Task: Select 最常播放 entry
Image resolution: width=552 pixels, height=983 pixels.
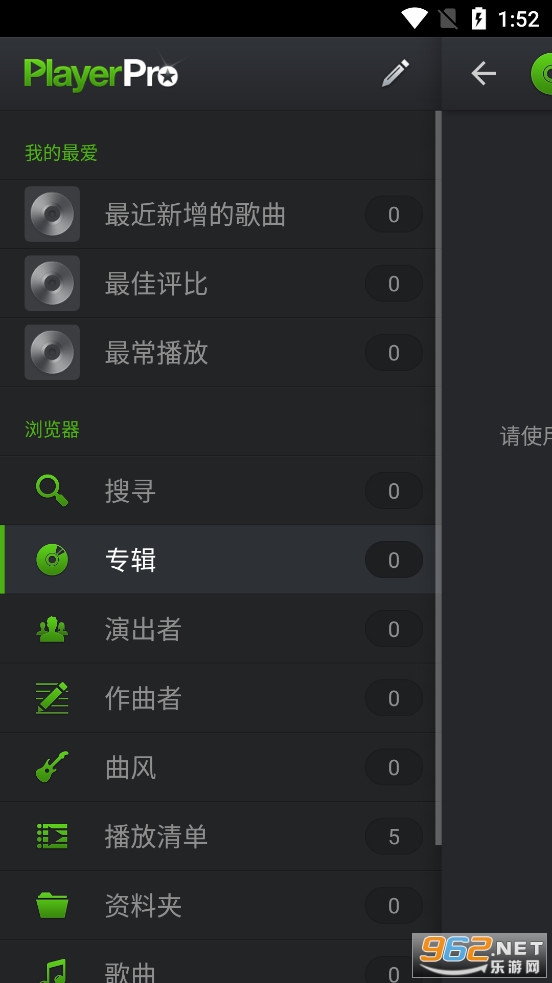Action: tap(217, 352)
